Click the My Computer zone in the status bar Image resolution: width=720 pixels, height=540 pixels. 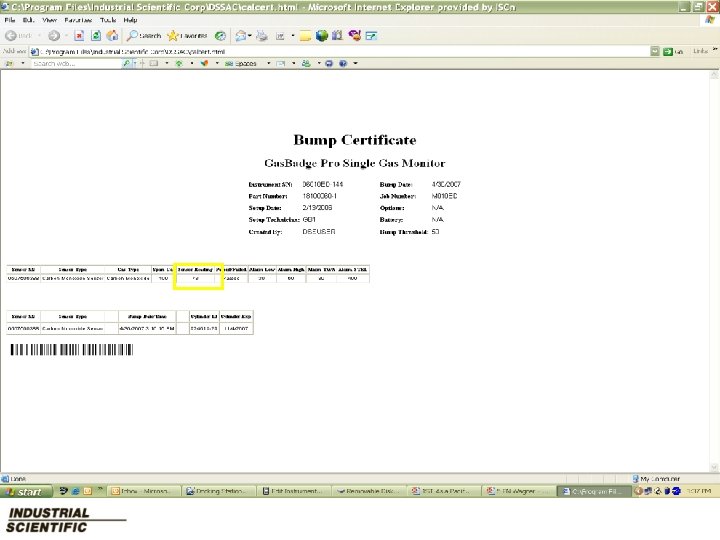point(657,478)
